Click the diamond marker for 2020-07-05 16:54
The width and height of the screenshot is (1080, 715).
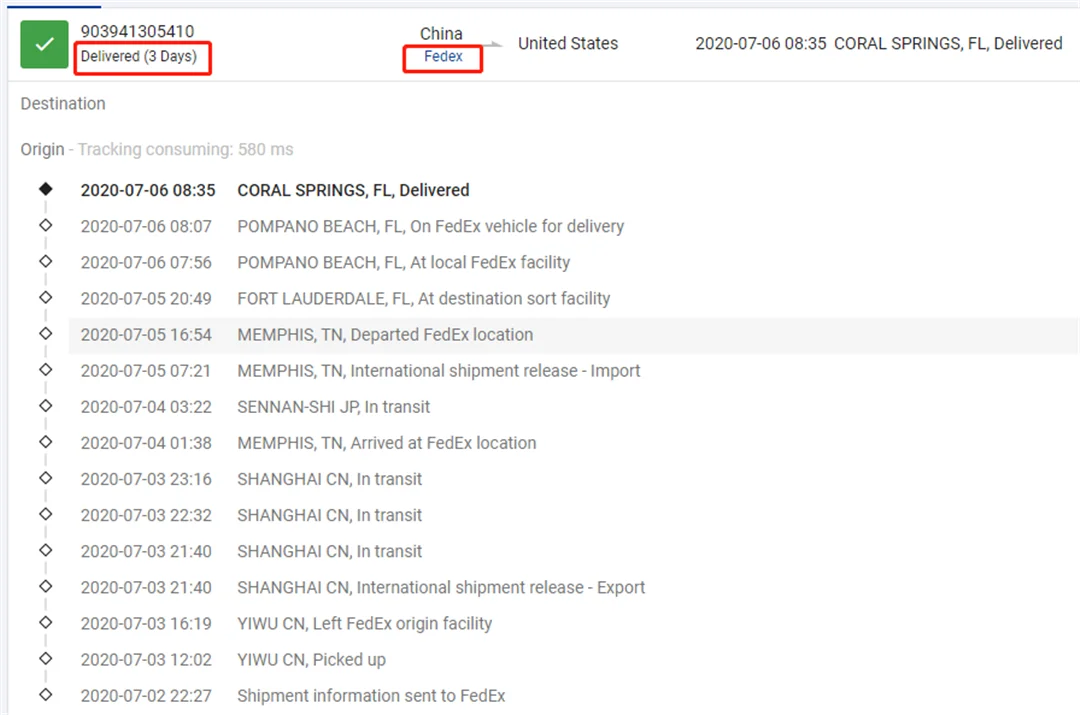click(x=45, y=333)
